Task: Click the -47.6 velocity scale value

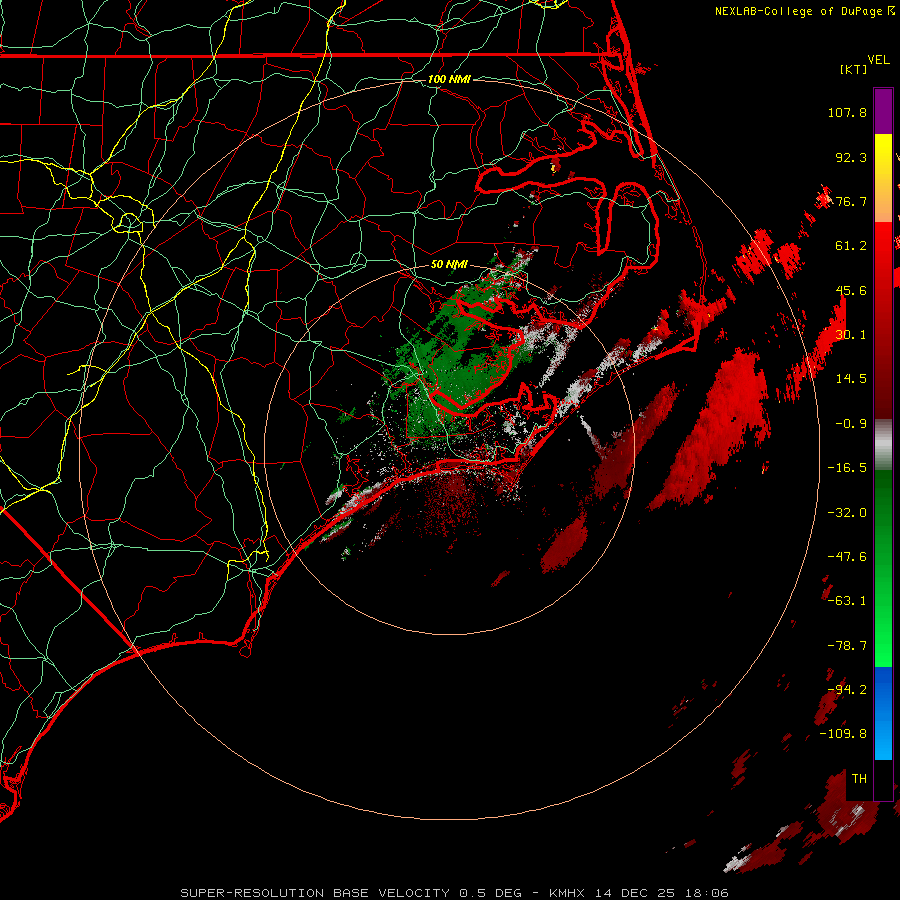Action: coord(847,557)
